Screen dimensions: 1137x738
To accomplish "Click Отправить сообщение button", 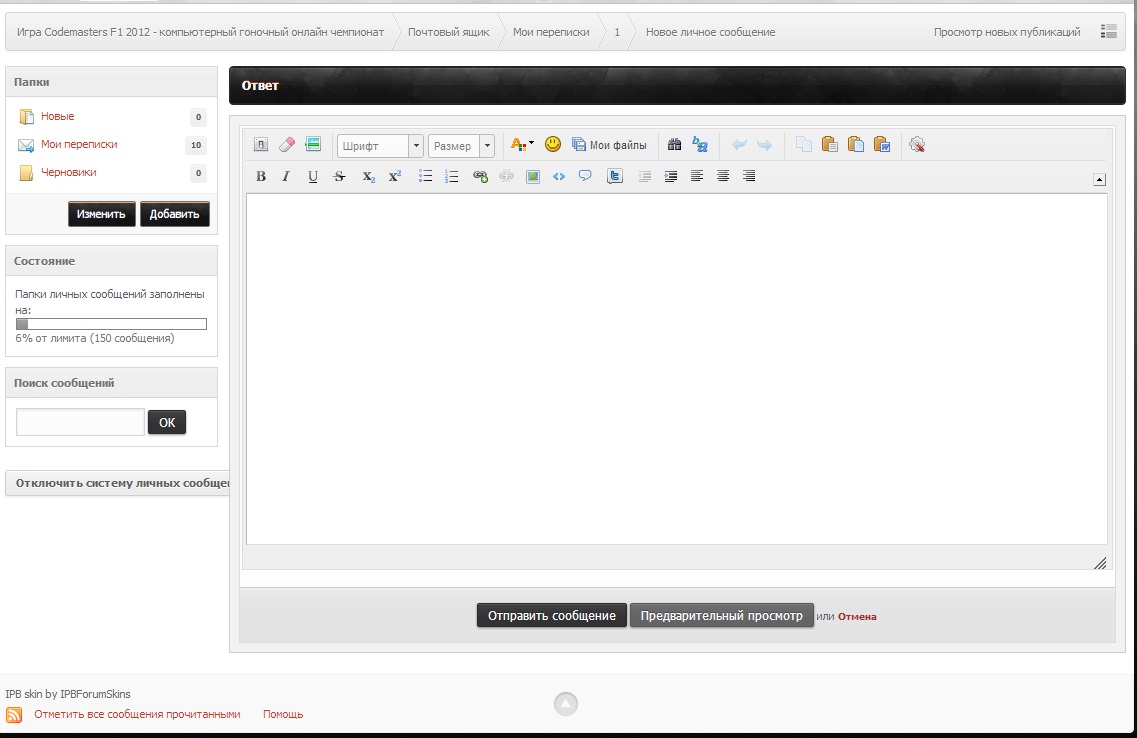I will (x=552, y=615).
